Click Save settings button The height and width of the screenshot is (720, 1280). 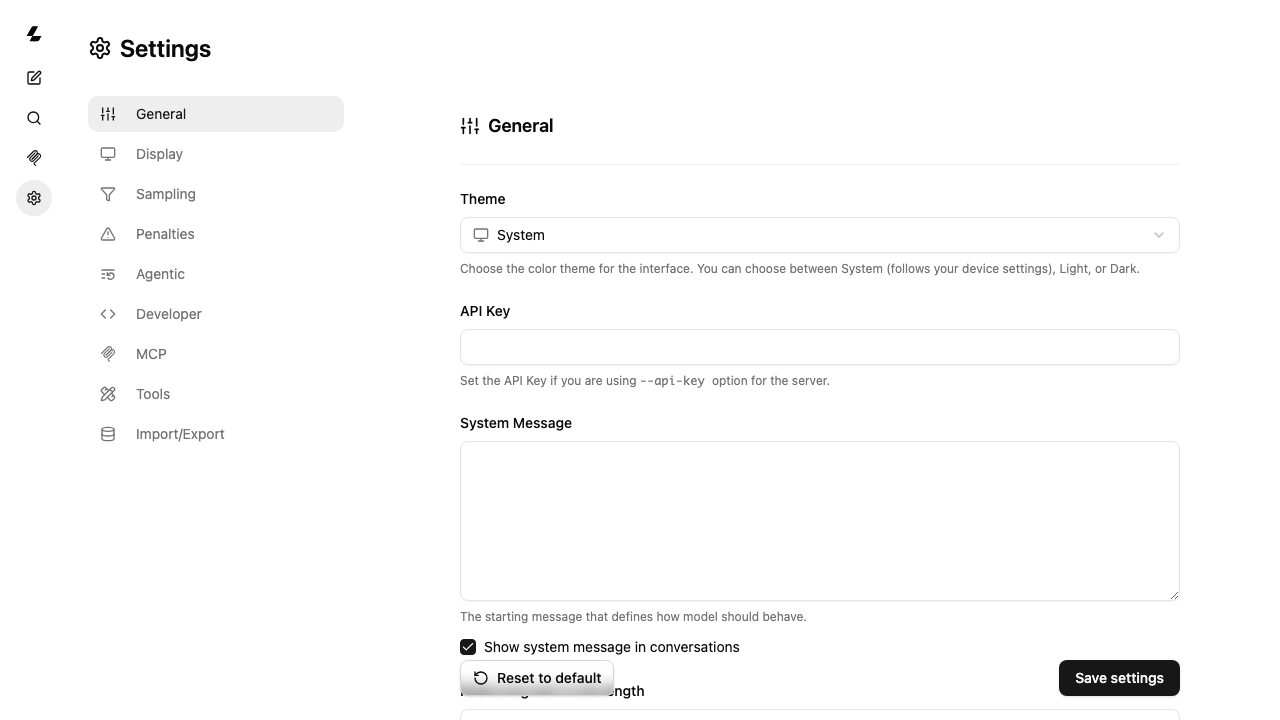click(x=1119, y=678)
